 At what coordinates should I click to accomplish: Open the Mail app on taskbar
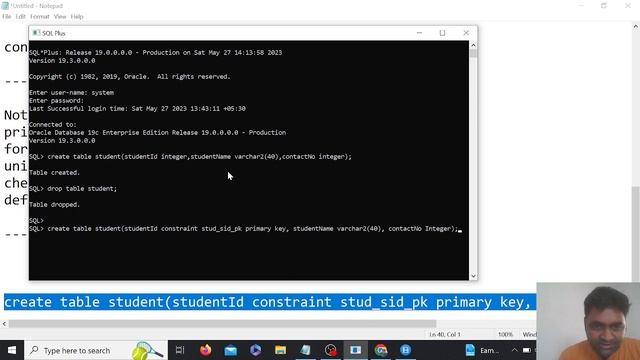pyautogui.click(x=231, y=350)
